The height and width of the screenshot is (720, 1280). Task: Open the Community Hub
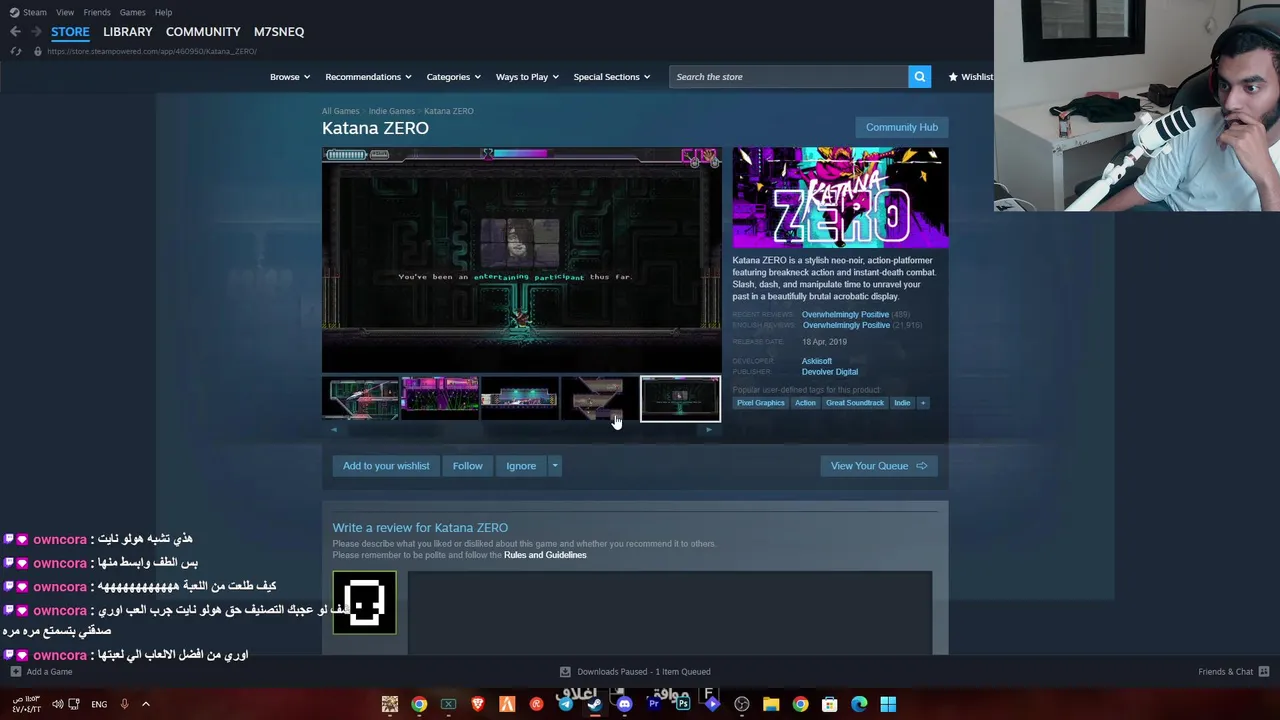pyautogui.click(x=902, y=127)
